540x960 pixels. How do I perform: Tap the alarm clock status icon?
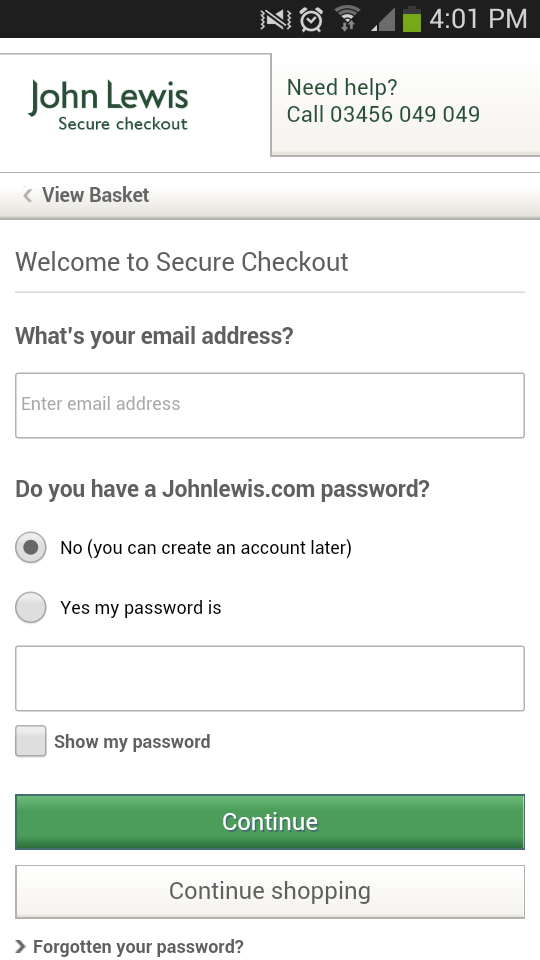point(311,20)
